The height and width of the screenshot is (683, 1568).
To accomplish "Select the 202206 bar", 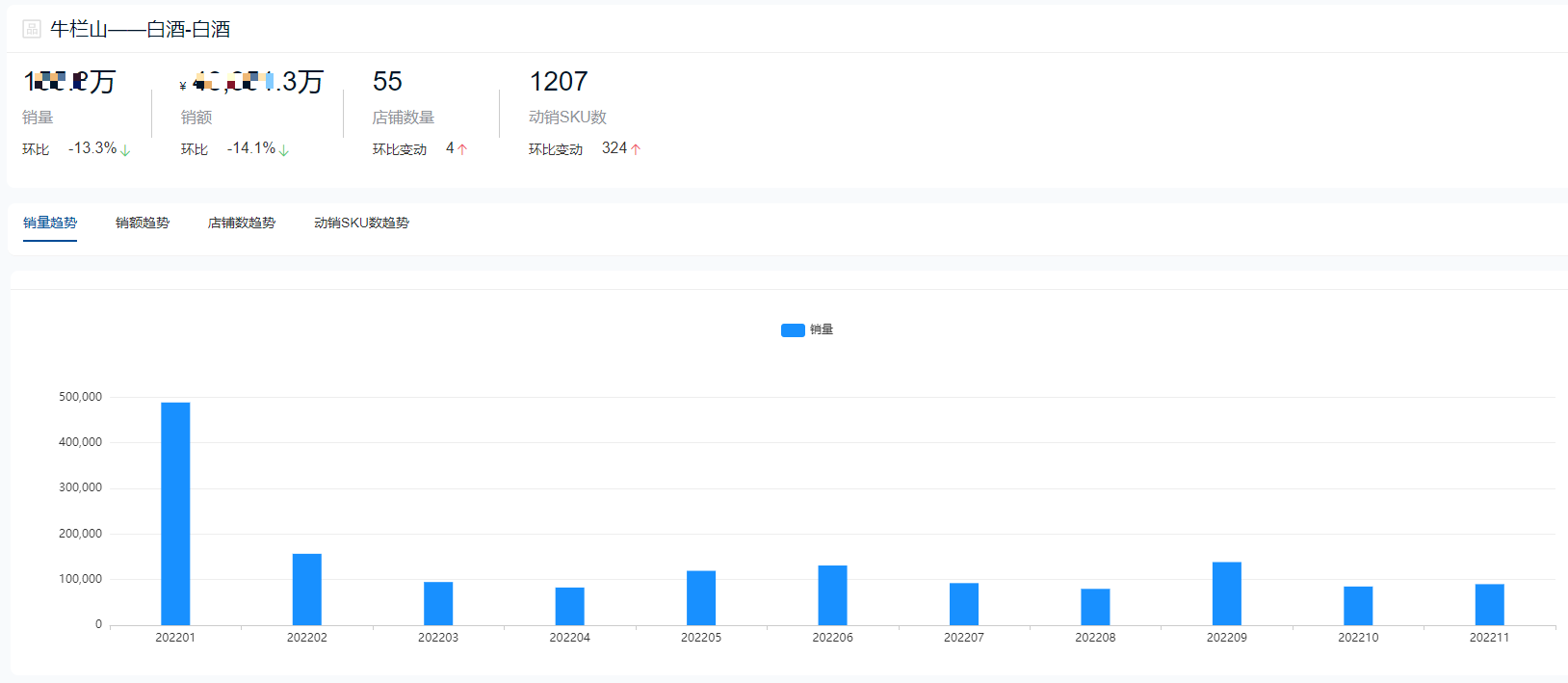I will coord(832,595).
